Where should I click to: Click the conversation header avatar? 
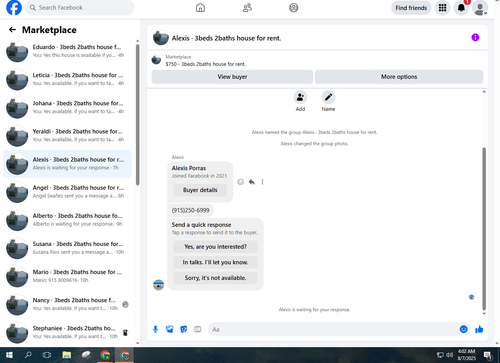coord(161,38)
